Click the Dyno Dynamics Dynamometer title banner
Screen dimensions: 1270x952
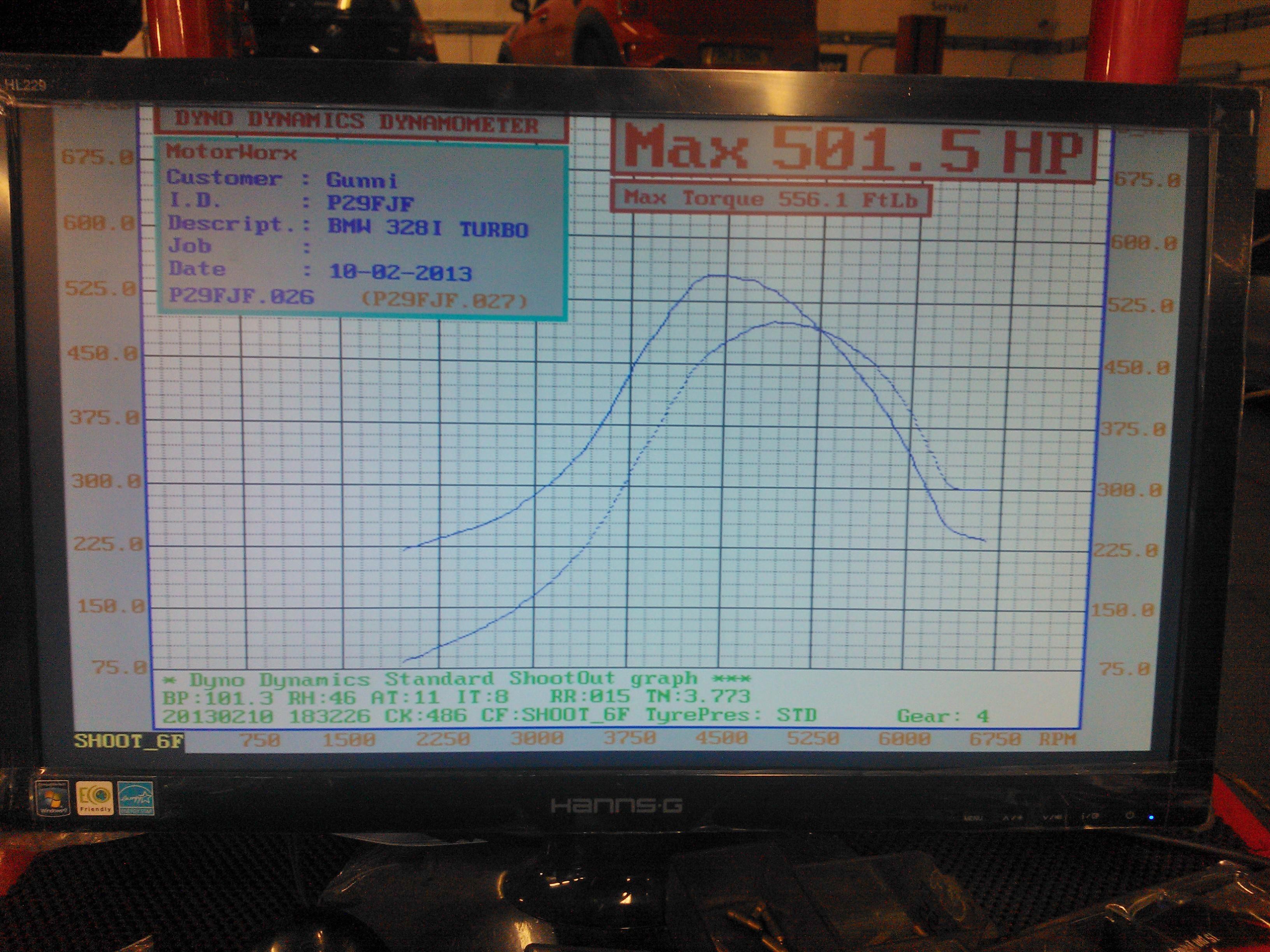point(357,122)
